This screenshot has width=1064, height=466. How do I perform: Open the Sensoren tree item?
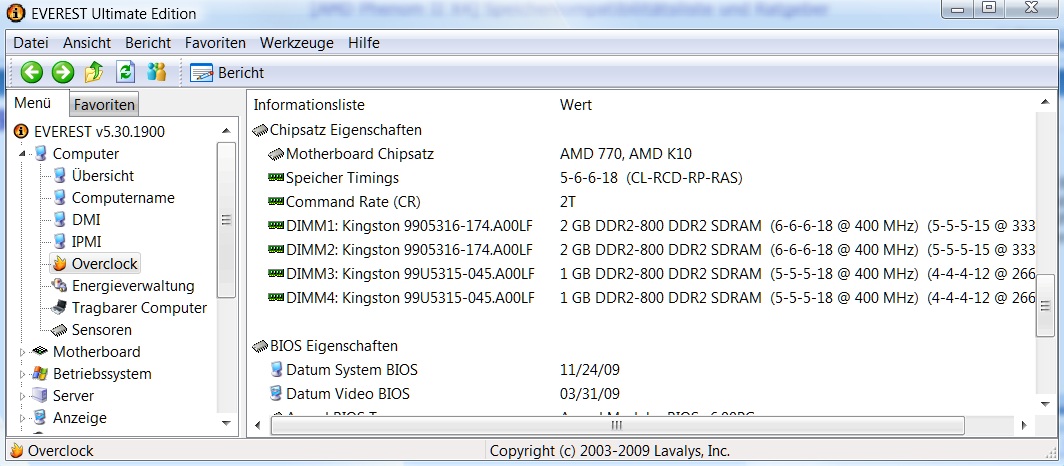pyautogui.click(x=102, y=330)
